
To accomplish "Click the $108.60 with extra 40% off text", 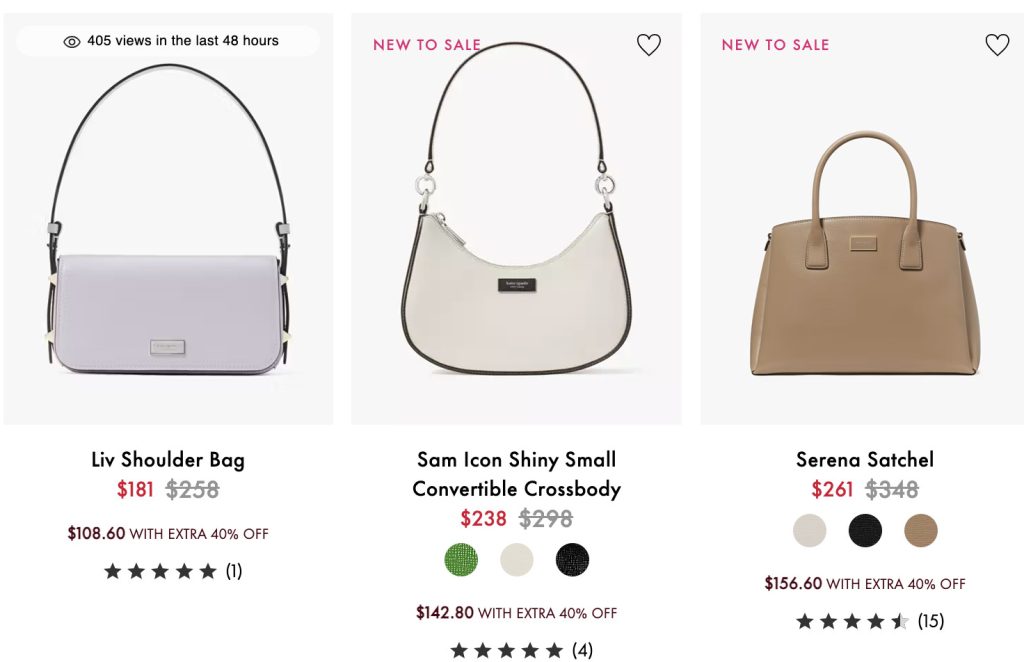I will click(x=168, y=534).
